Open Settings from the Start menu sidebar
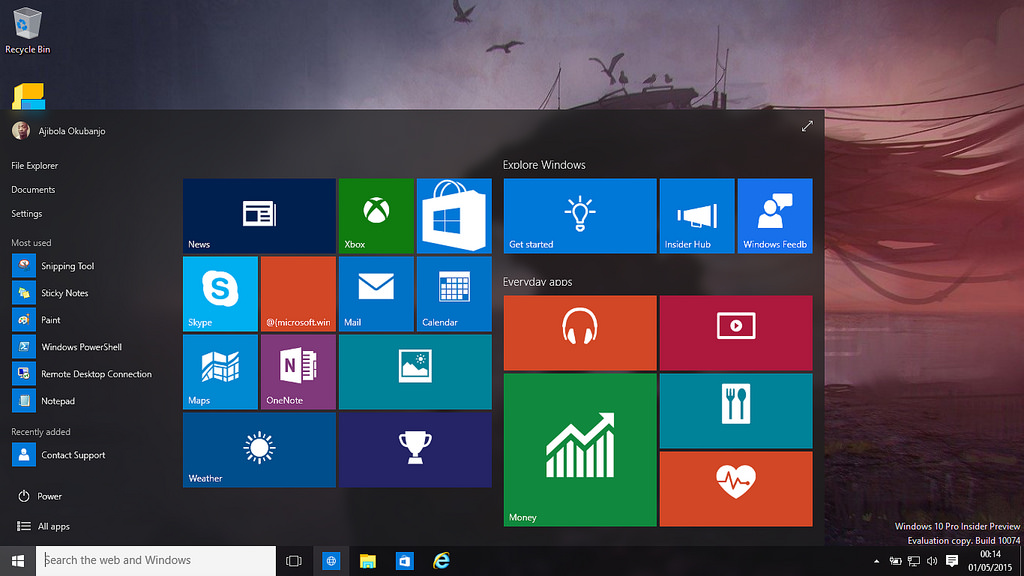The width and height of the screenshot is (1024, 576). [x=26, y=213]
